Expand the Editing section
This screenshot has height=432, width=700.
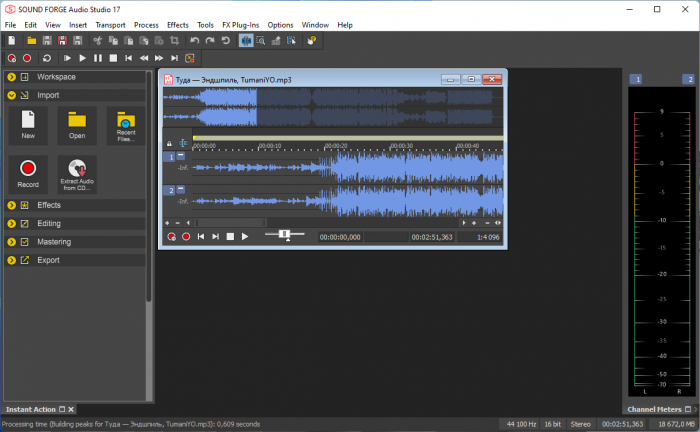[x=12, y=224]
